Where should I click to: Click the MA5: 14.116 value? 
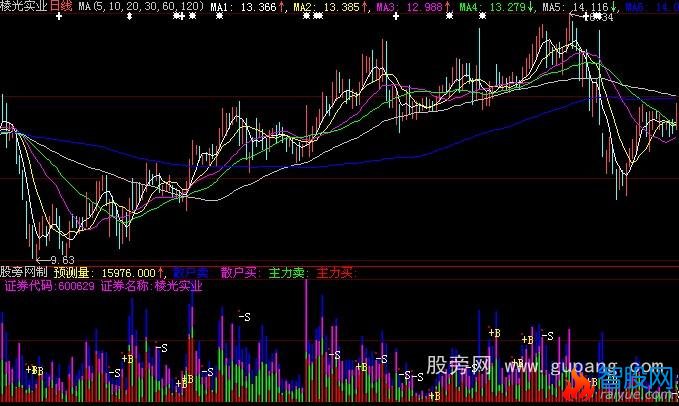[580, 7]
